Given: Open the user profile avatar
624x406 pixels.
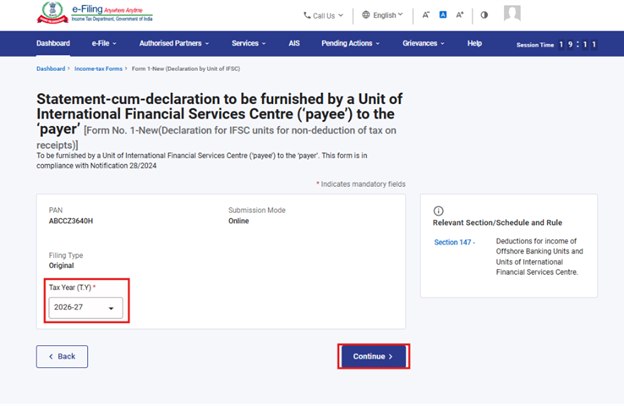Looking at the screenshot, I should click(512, 14).
